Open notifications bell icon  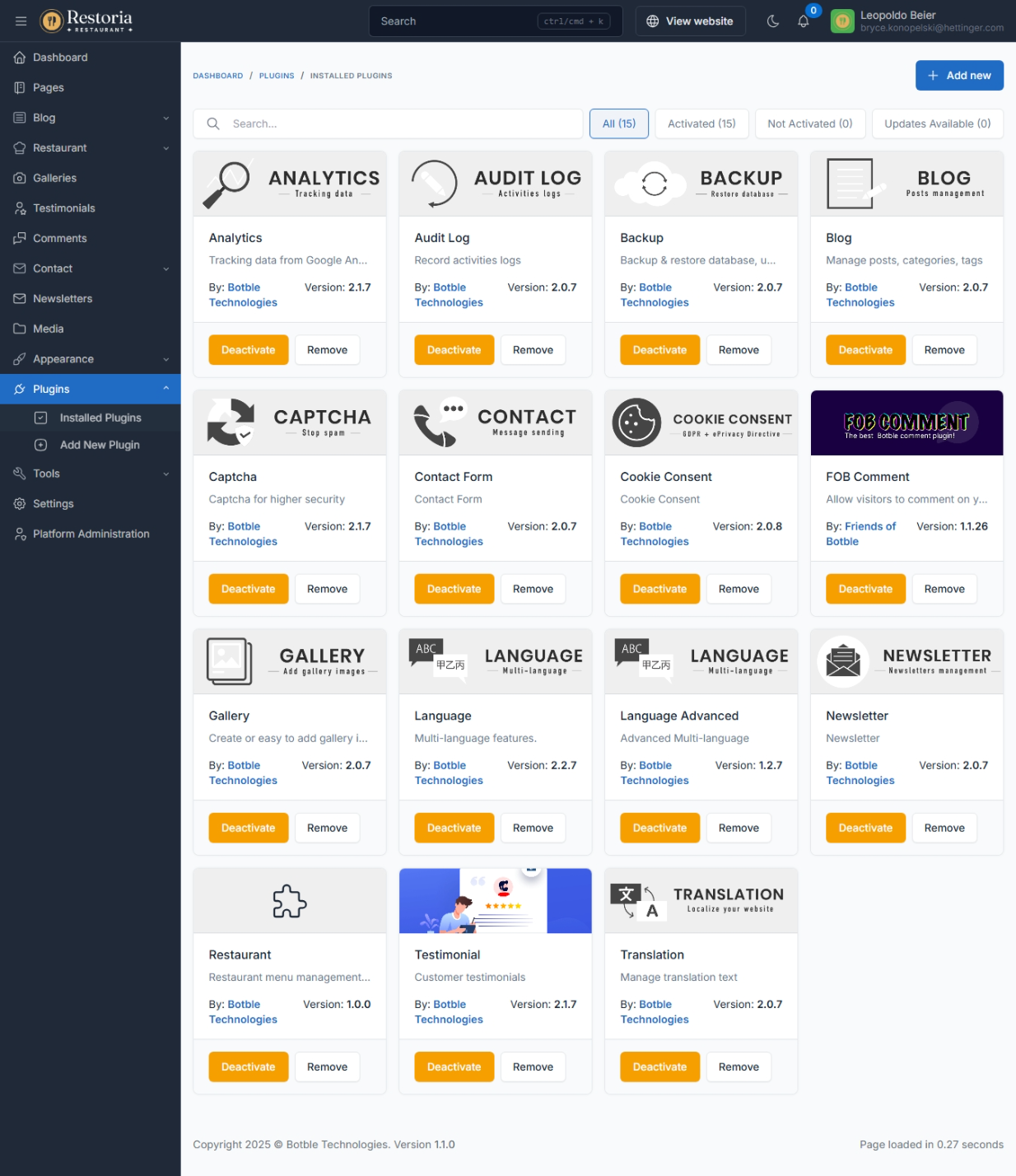804,21
